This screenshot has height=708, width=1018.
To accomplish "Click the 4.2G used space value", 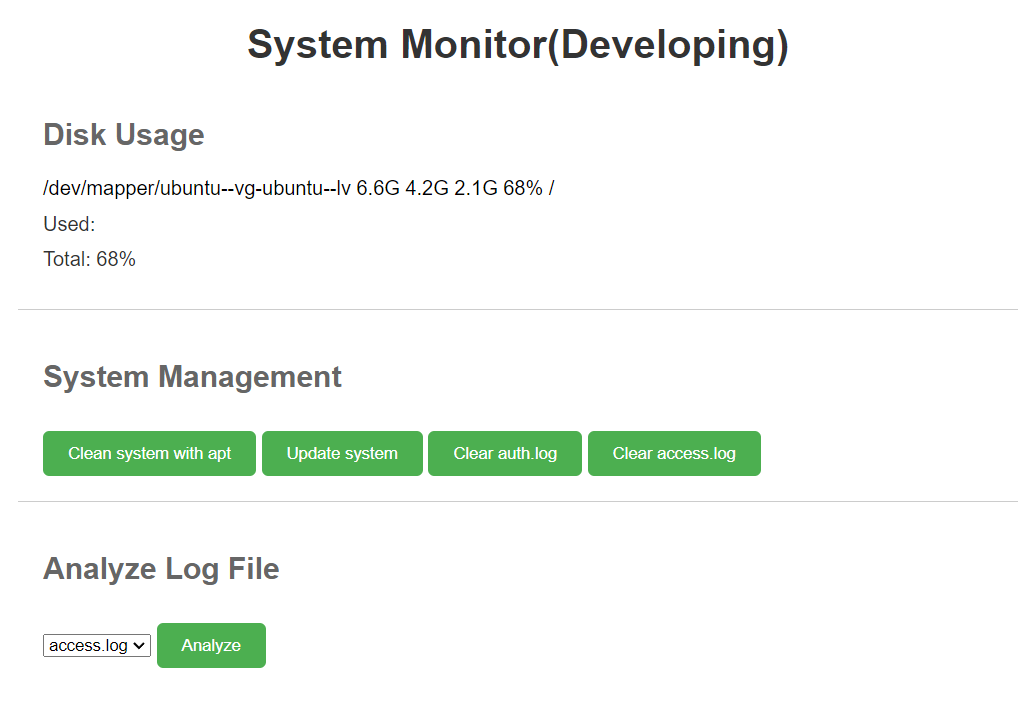I will (x=427, y=188).
